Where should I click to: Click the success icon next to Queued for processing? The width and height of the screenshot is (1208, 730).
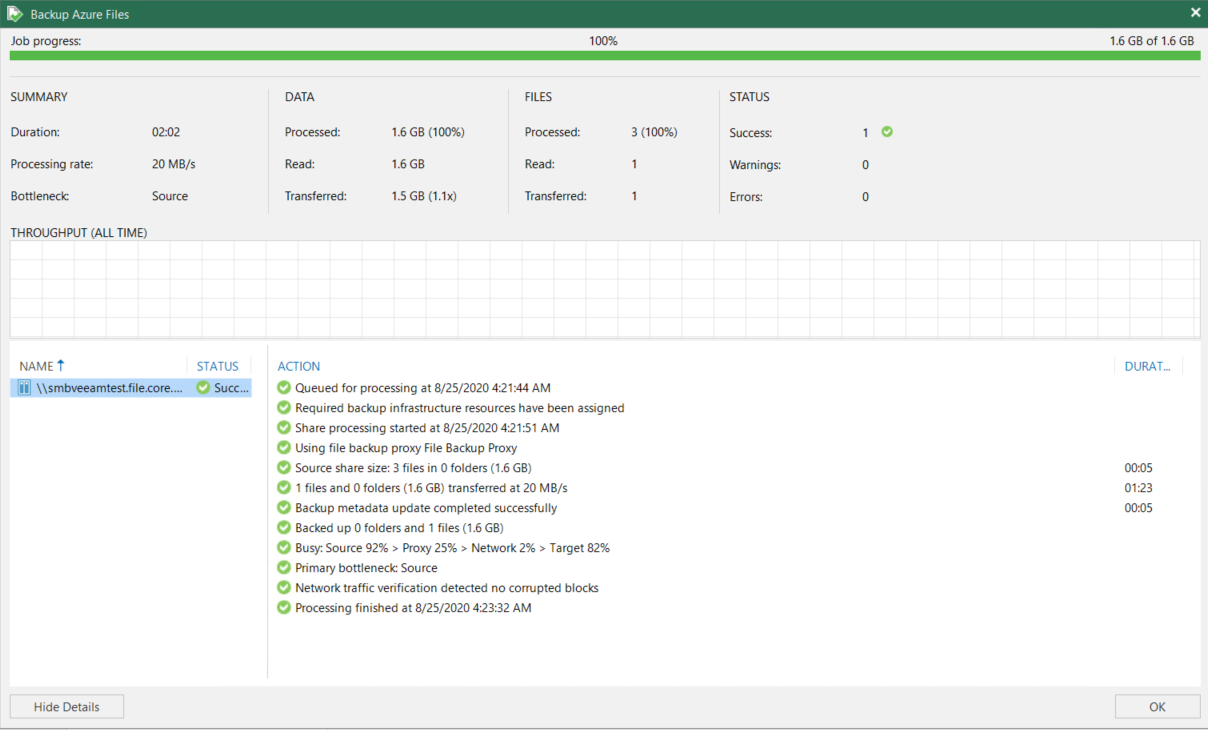(x=284, y=388)
